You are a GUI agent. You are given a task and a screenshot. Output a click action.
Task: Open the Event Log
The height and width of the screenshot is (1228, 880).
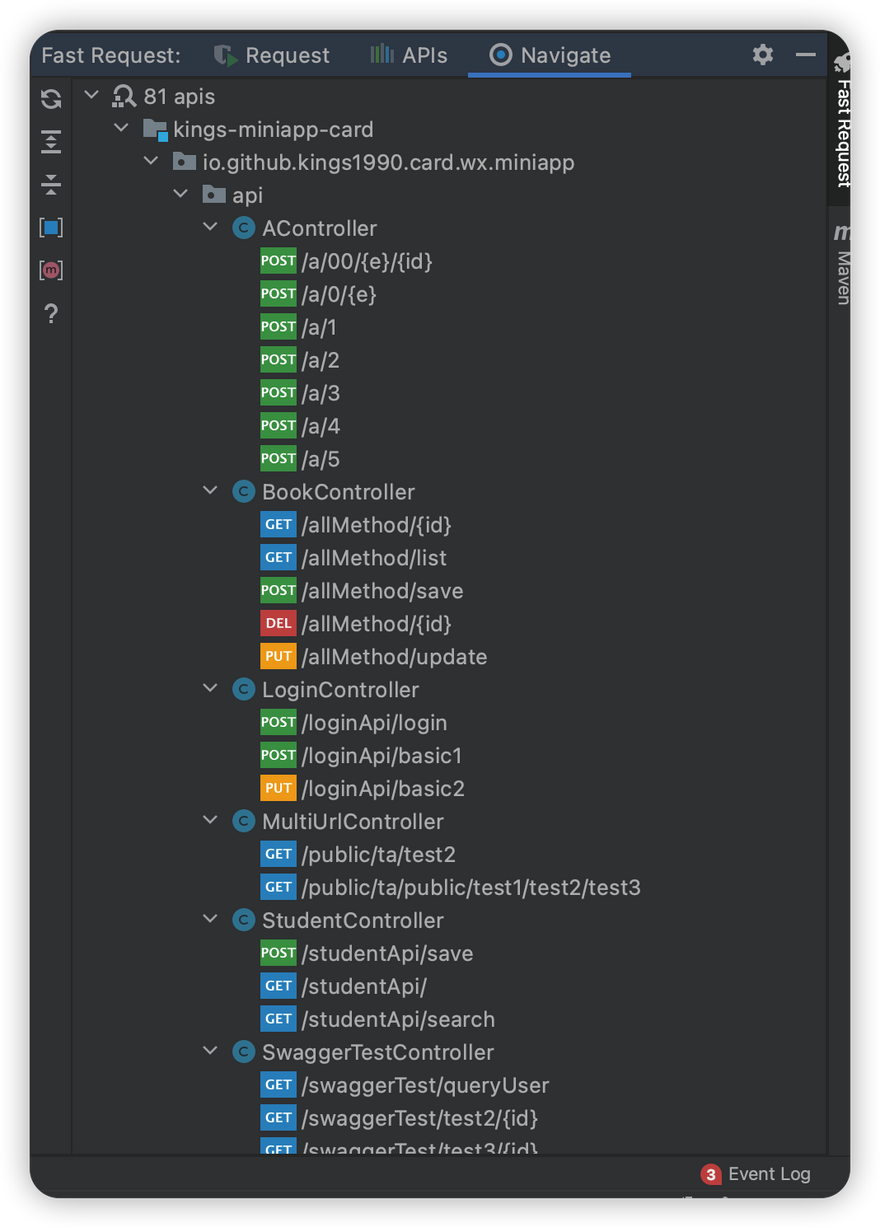[x=756, y=1174]
